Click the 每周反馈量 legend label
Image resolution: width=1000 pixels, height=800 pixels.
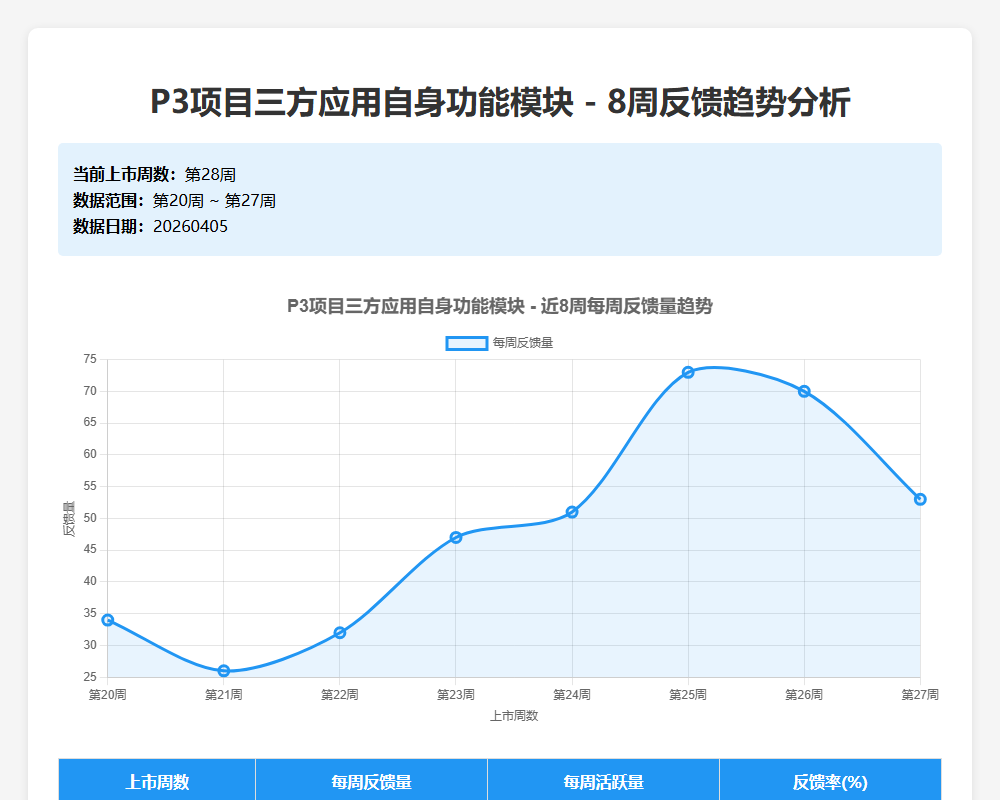tap(523, 343)
